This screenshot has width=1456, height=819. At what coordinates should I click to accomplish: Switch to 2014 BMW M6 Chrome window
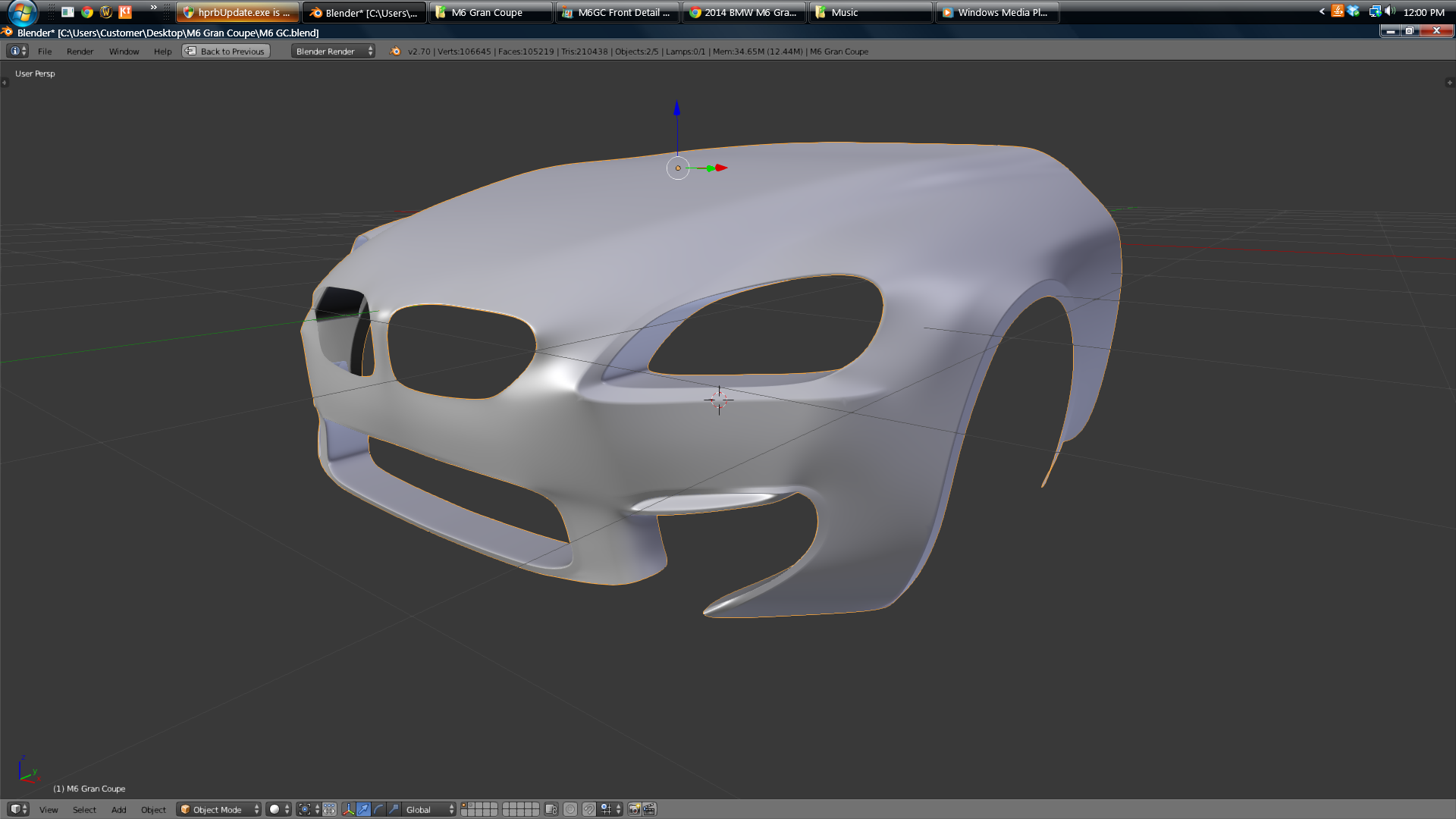744,12
